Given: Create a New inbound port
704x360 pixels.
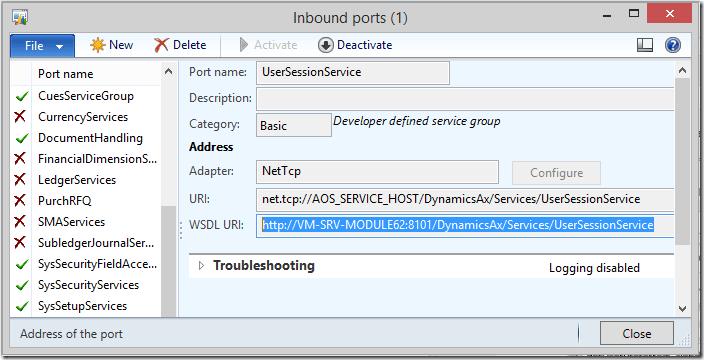Looking at the screenshot, I should (111, 45).
